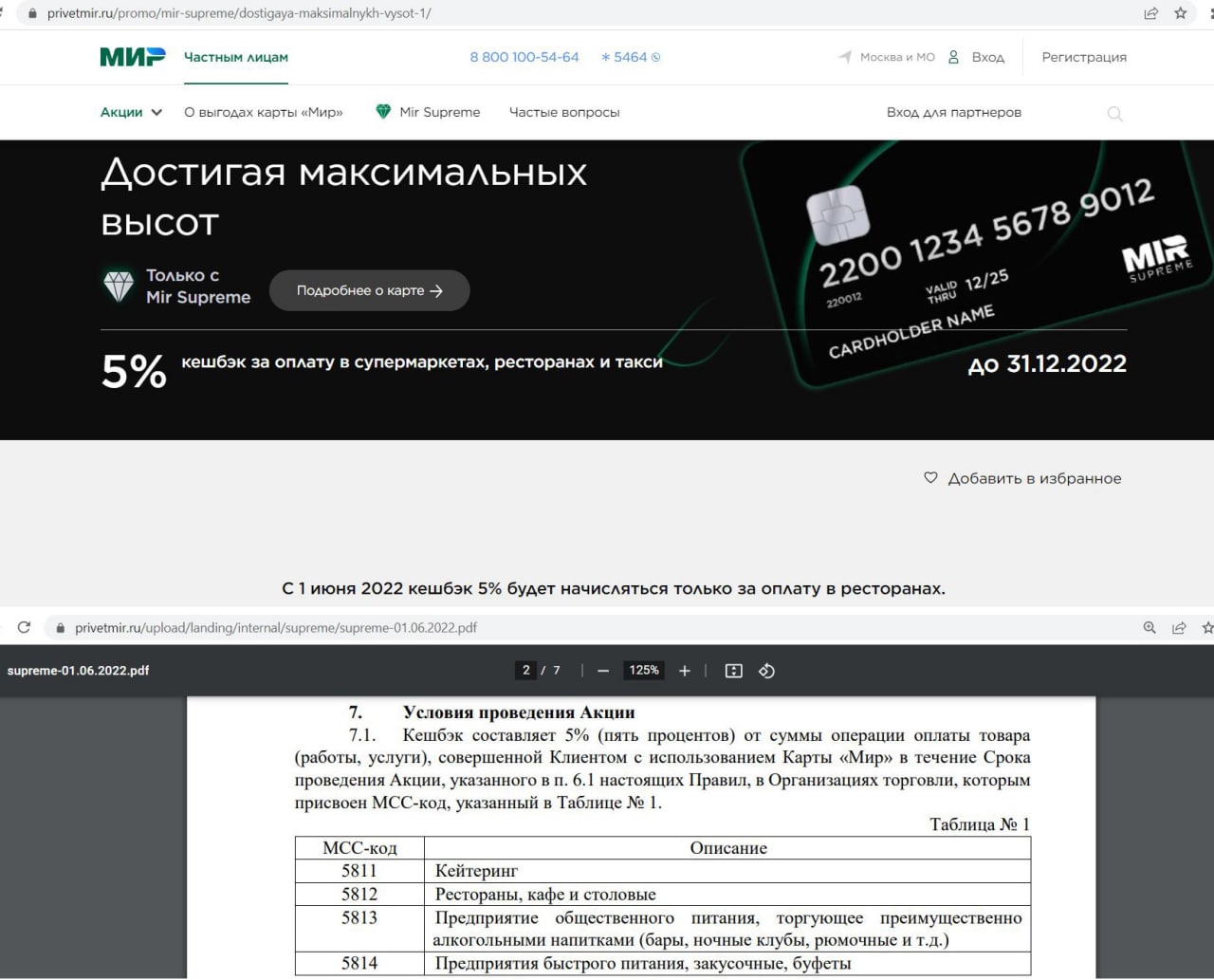1214x980 pixels.
Task: Zoom in the PDF with the plus button
Action: coord(685,671)
